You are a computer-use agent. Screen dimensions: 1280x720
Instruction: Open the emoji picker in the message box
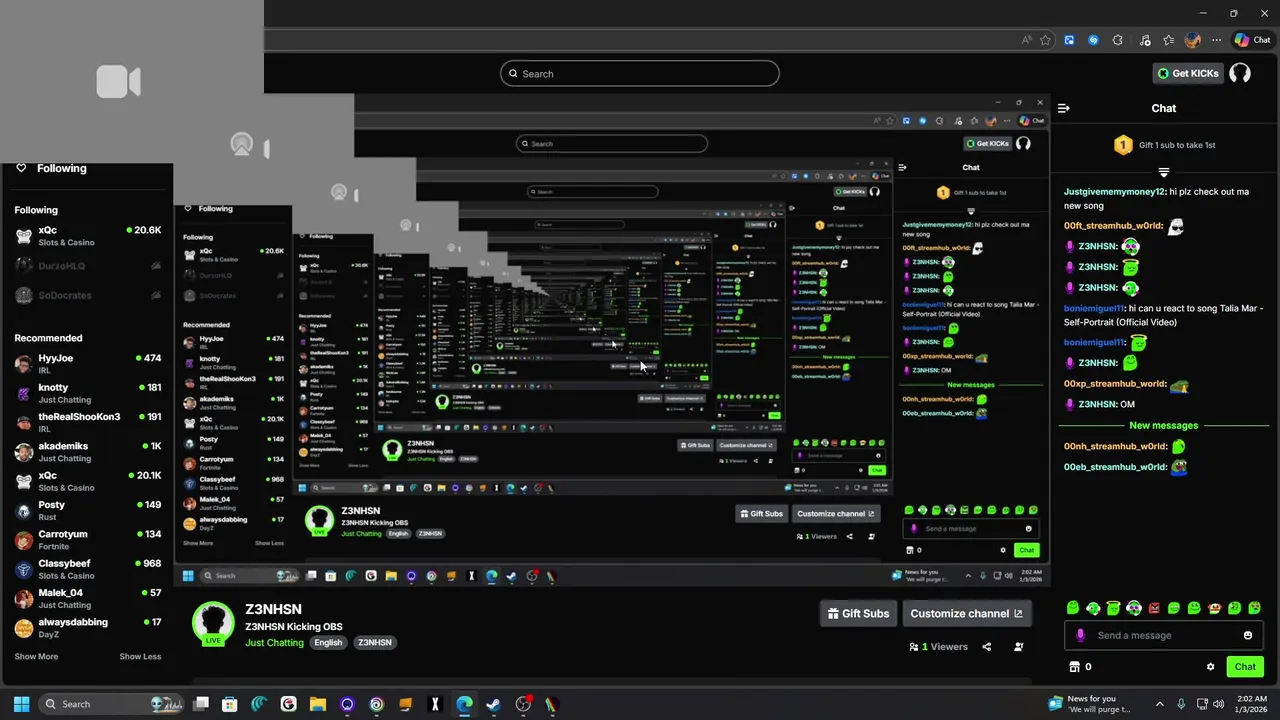tap(1247, 635)
